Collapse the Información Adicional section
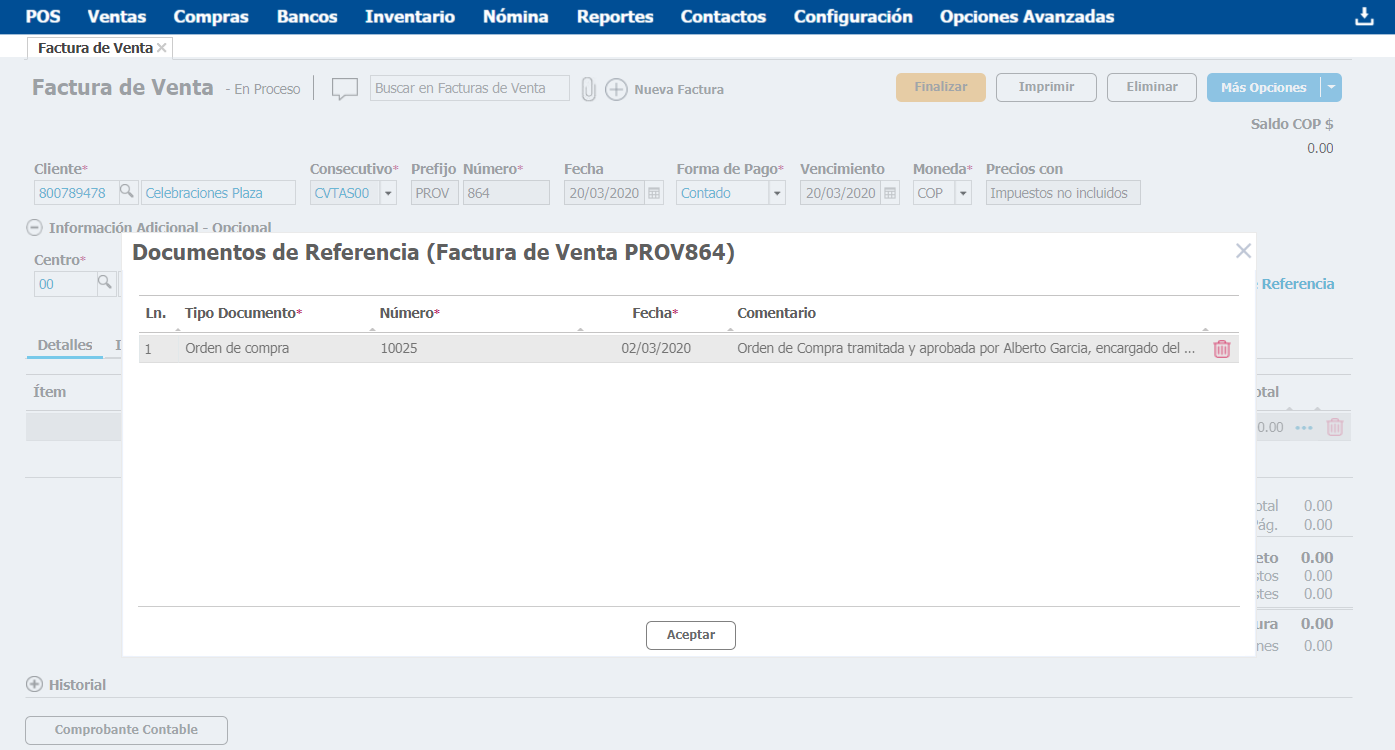 (x=34, y=227)
